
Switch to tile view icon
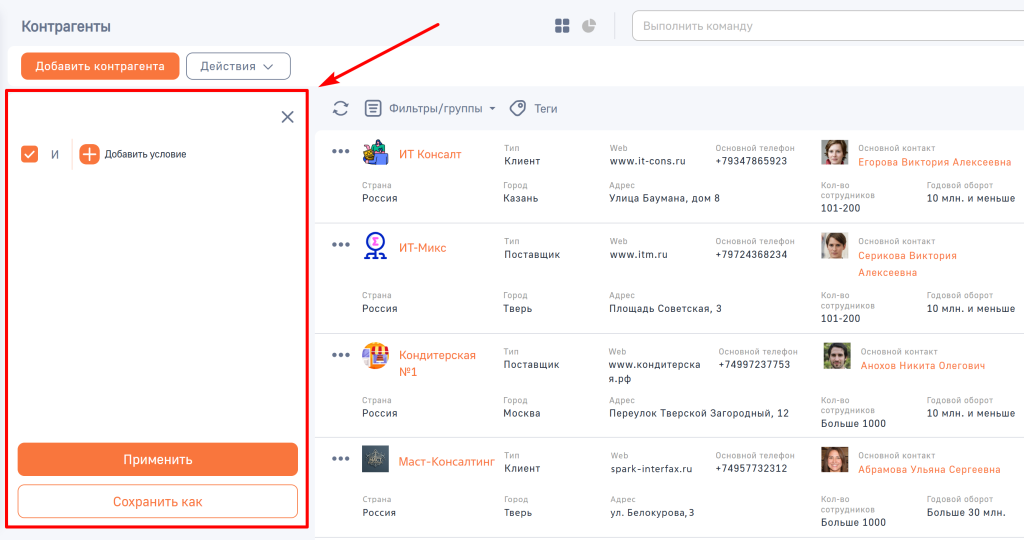pyautogui.click(x=563, y=26)
